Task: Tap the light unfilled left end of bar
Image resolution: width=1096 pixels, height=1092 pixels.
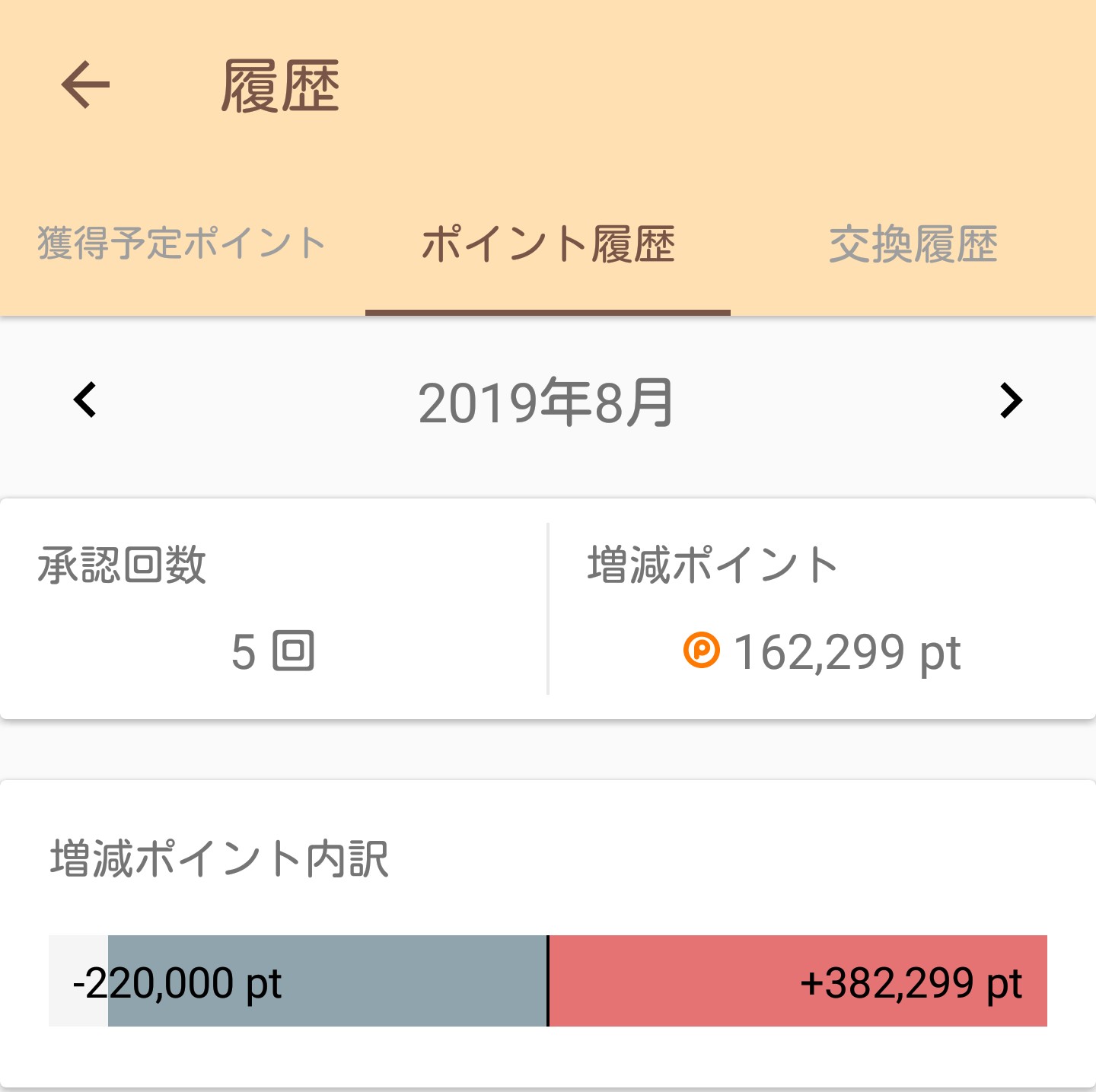Action: pyautogui.click(x=78, y=981)
